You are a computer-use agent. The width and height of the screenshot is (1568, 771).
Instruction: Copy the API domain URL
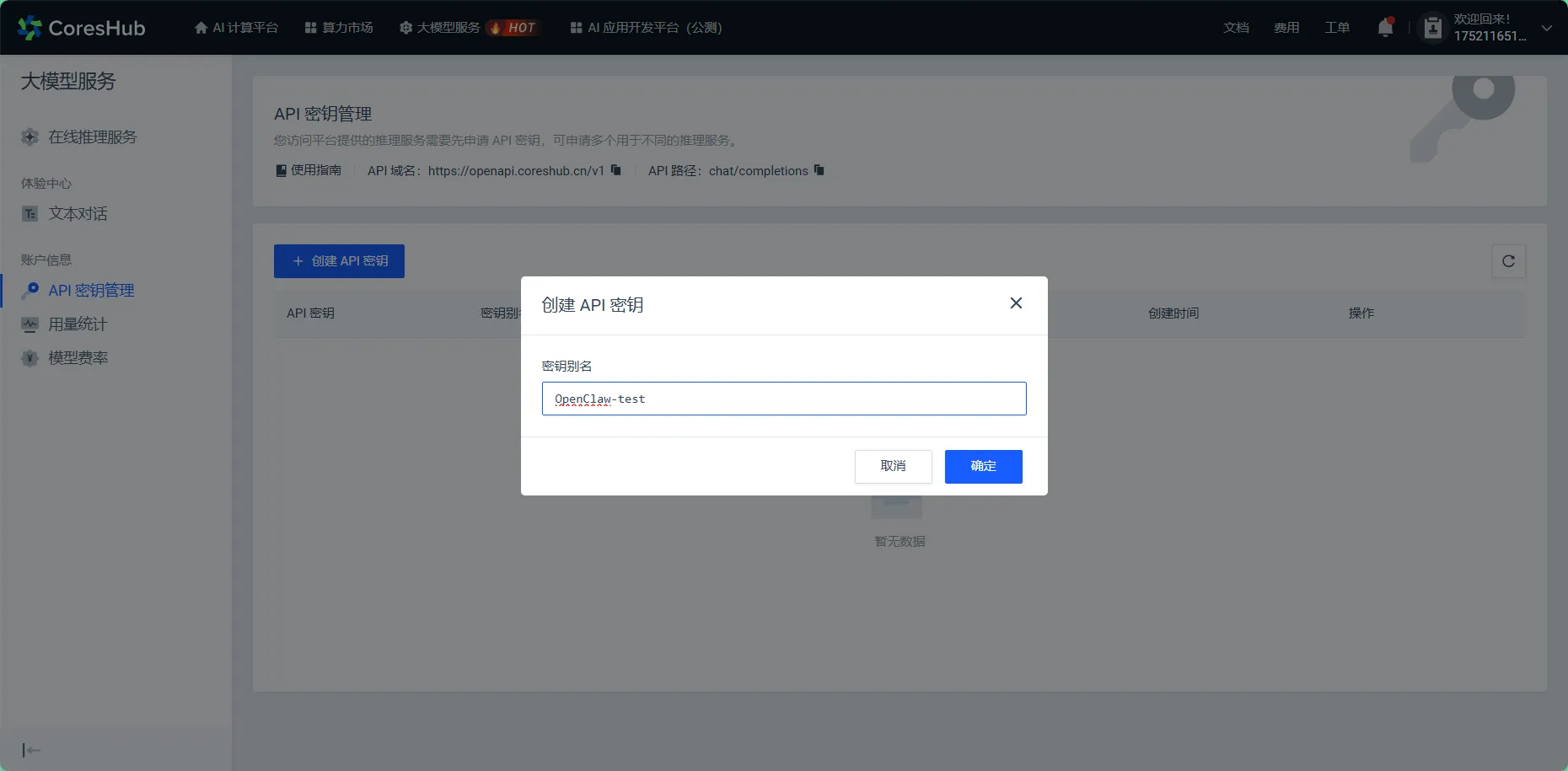[616, 170]
